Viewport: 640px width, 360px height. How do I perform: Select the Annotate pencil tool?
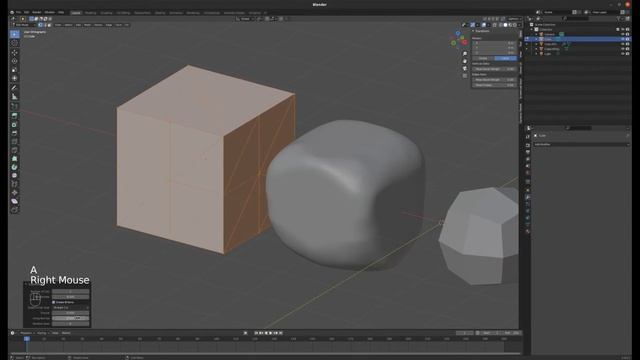coord(14,87)
